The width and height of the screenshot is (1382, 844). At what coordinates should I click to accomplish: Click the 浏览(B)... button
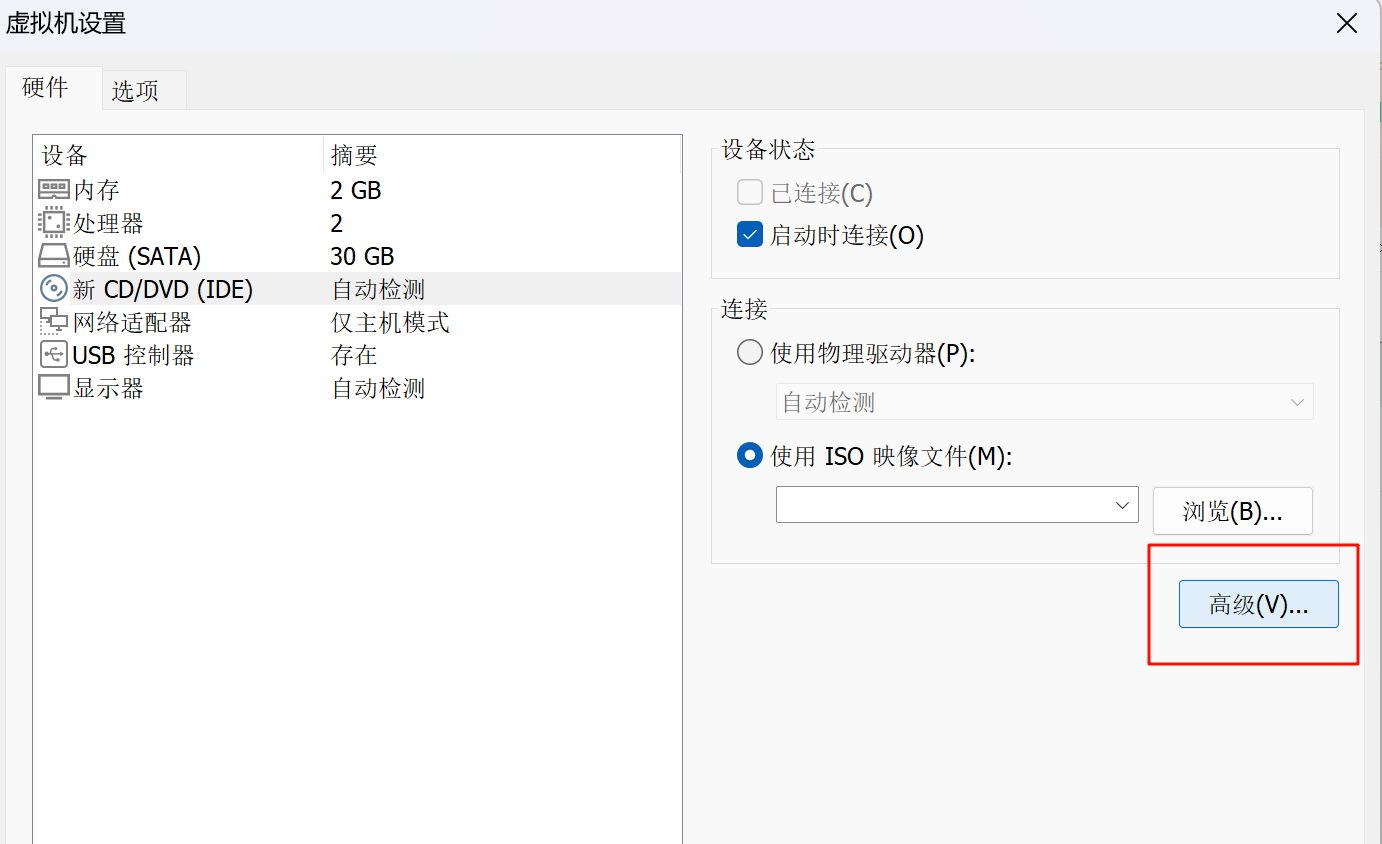tap(1232, 512)
